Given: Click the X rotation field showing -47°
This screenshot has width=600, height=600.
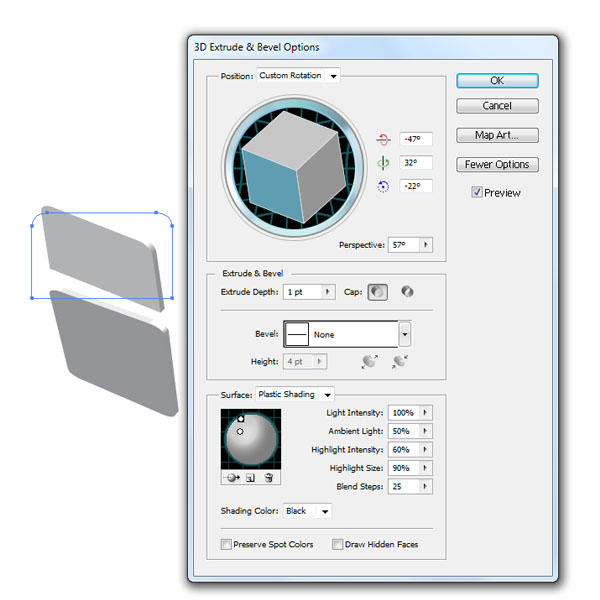Looking at the screenshot, I should [416, 139].
